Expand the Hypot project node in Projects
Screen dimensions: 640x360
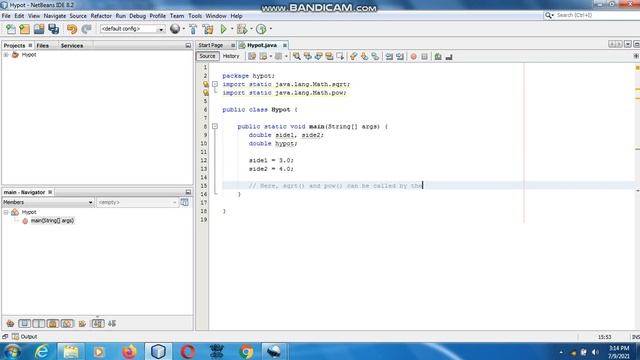tap(6, 55)
